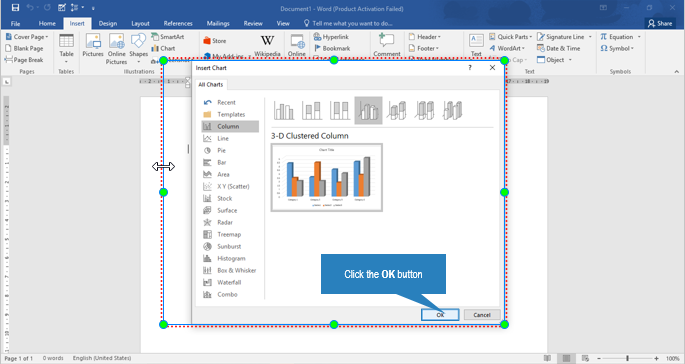Insert a Blank Page
This screenshot has height=364, width=685.
(x=24, y=49)
